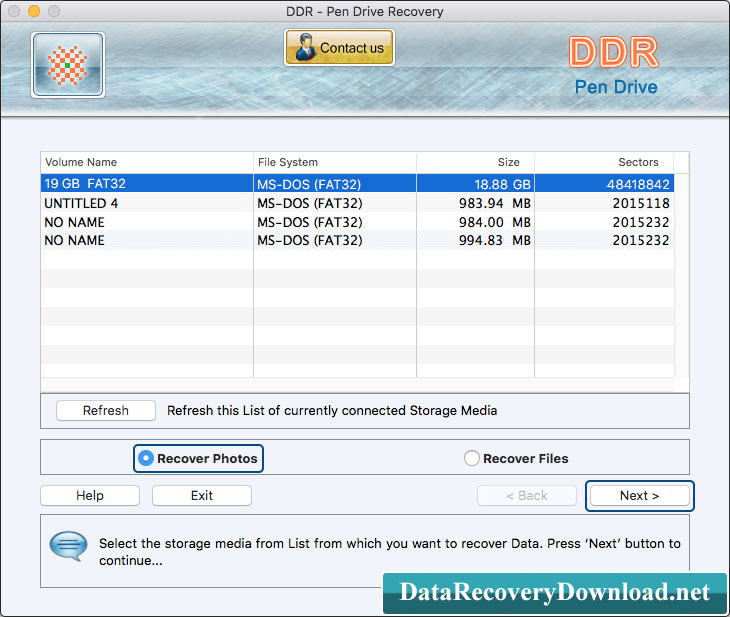Click the 983.94 MB size cell
730x617 pixels.
[475, 203]
